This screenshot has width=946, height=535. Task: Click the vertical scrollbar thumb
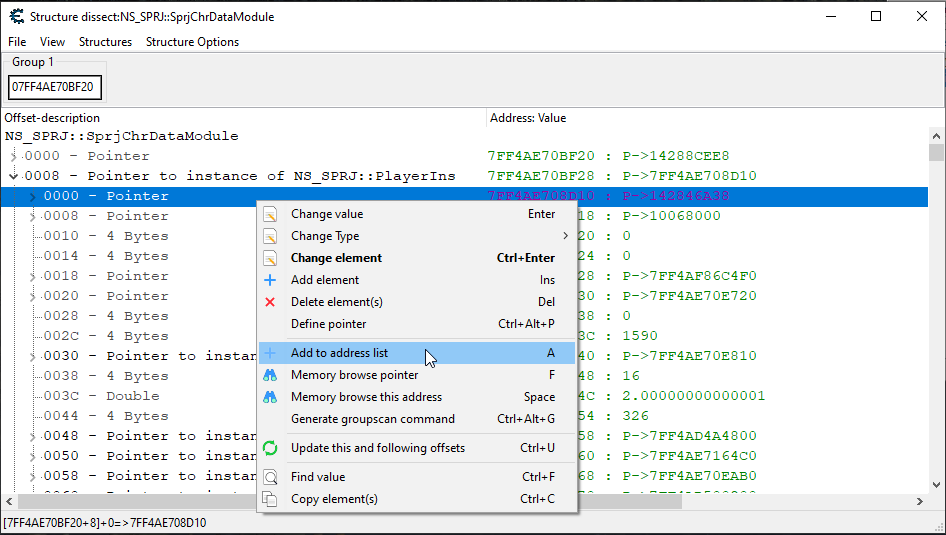point(936,153)
